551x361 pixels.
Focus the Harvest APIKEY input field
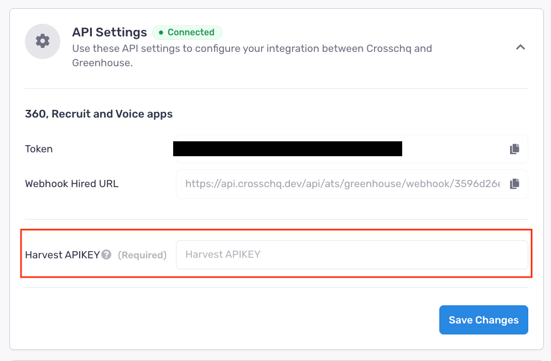[x=352, y=254]
